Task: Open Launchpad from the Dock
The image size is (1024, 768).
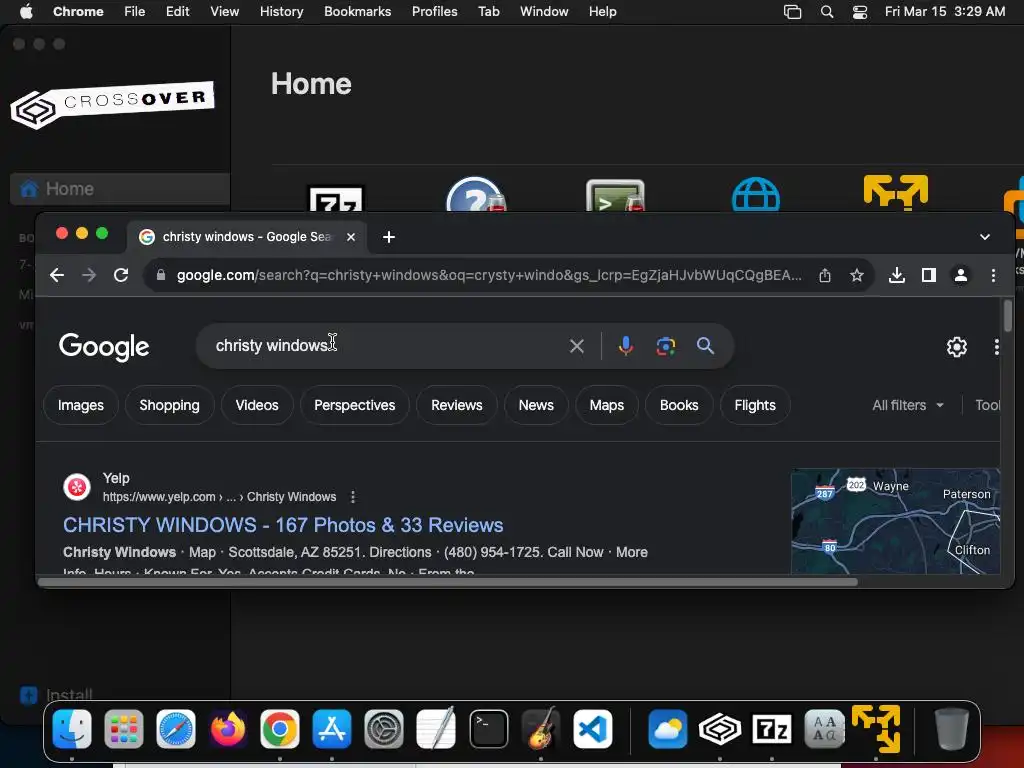Action: coord(123,729)
